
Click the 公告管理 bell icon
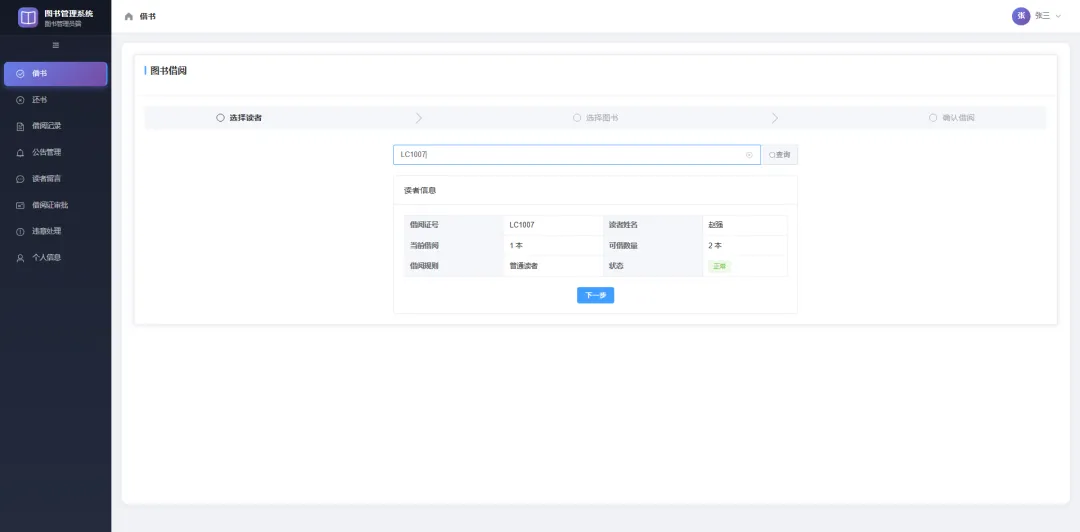click(x=20, y=152)
